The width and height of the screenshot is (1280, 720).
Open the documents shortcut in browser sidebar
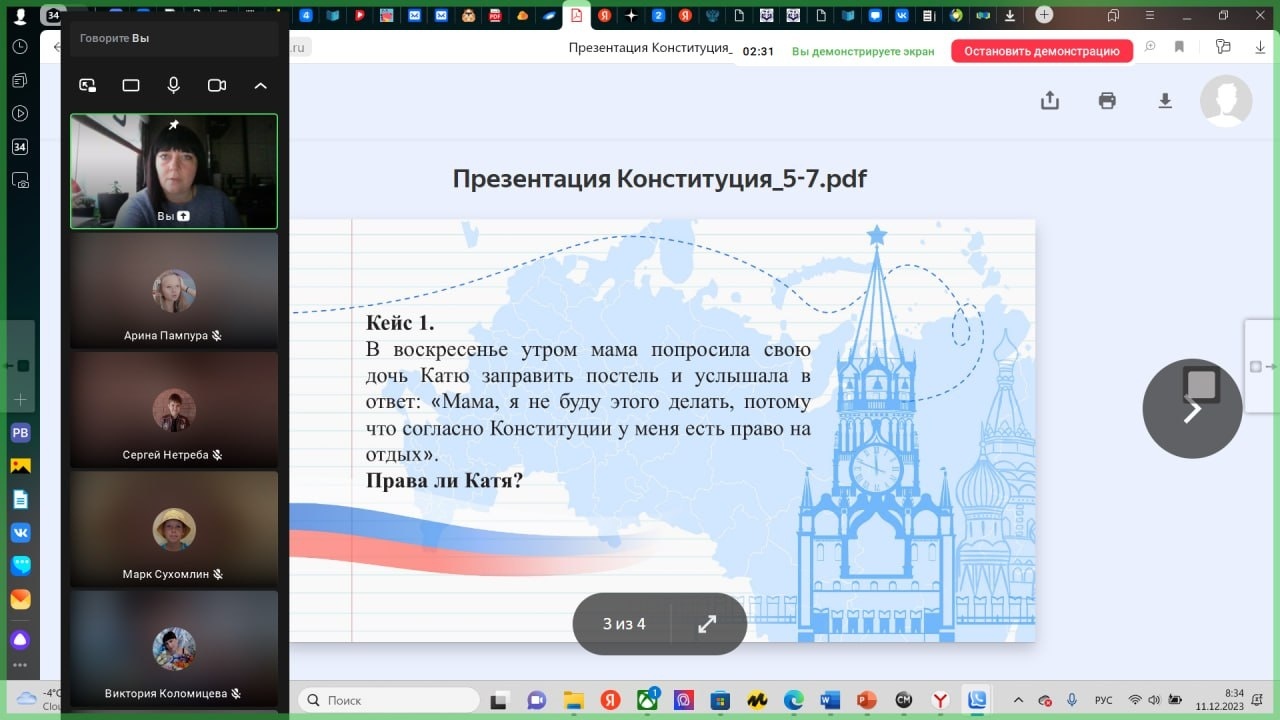pos(20,499)
